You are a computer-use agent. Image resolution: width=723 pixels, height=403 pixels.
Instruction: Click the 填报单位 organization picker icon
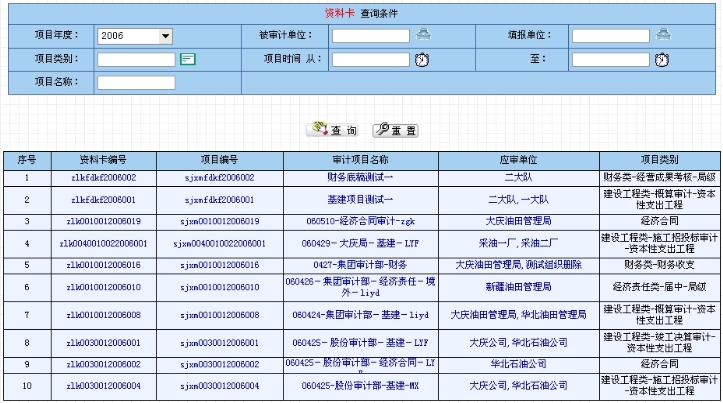point(663,36)
